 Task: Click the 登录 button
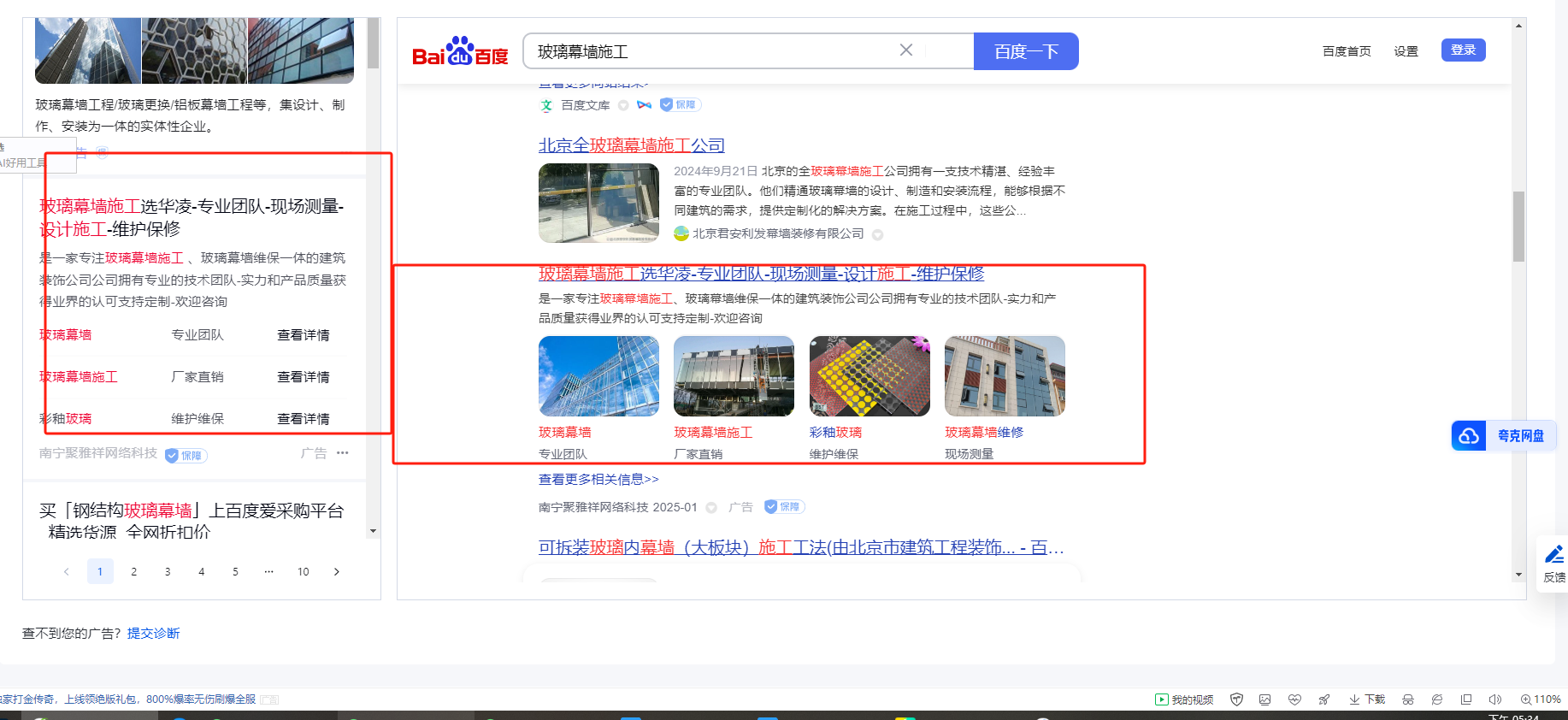(x=1463, y=50)
